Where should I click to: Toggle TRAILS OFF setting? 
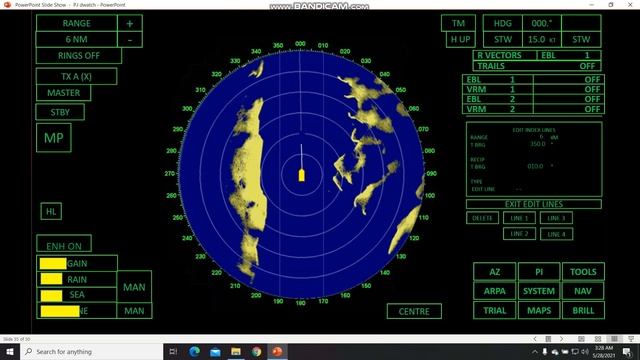537,66
